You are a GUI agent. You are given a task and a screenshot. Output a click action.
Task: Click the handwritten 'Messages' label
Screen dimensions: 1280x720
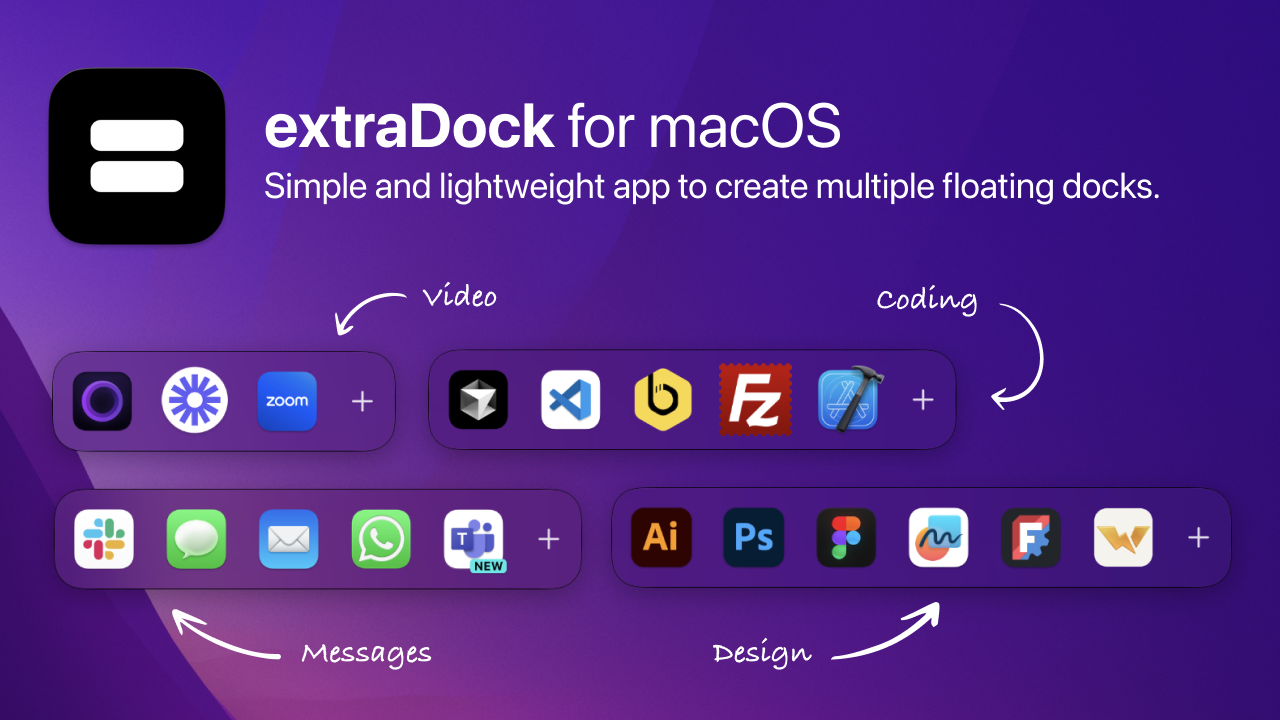366,654
